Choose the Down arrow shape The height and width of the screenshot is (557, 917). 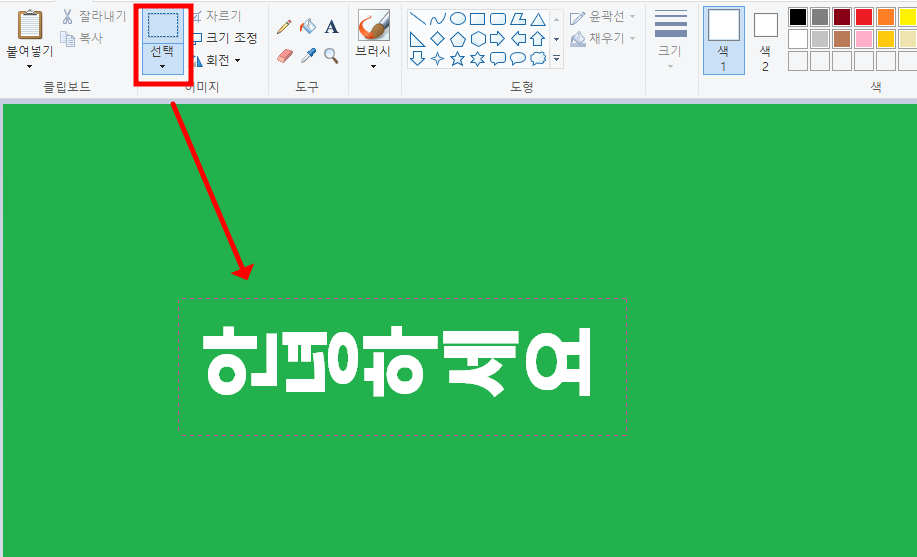[418, 59]
